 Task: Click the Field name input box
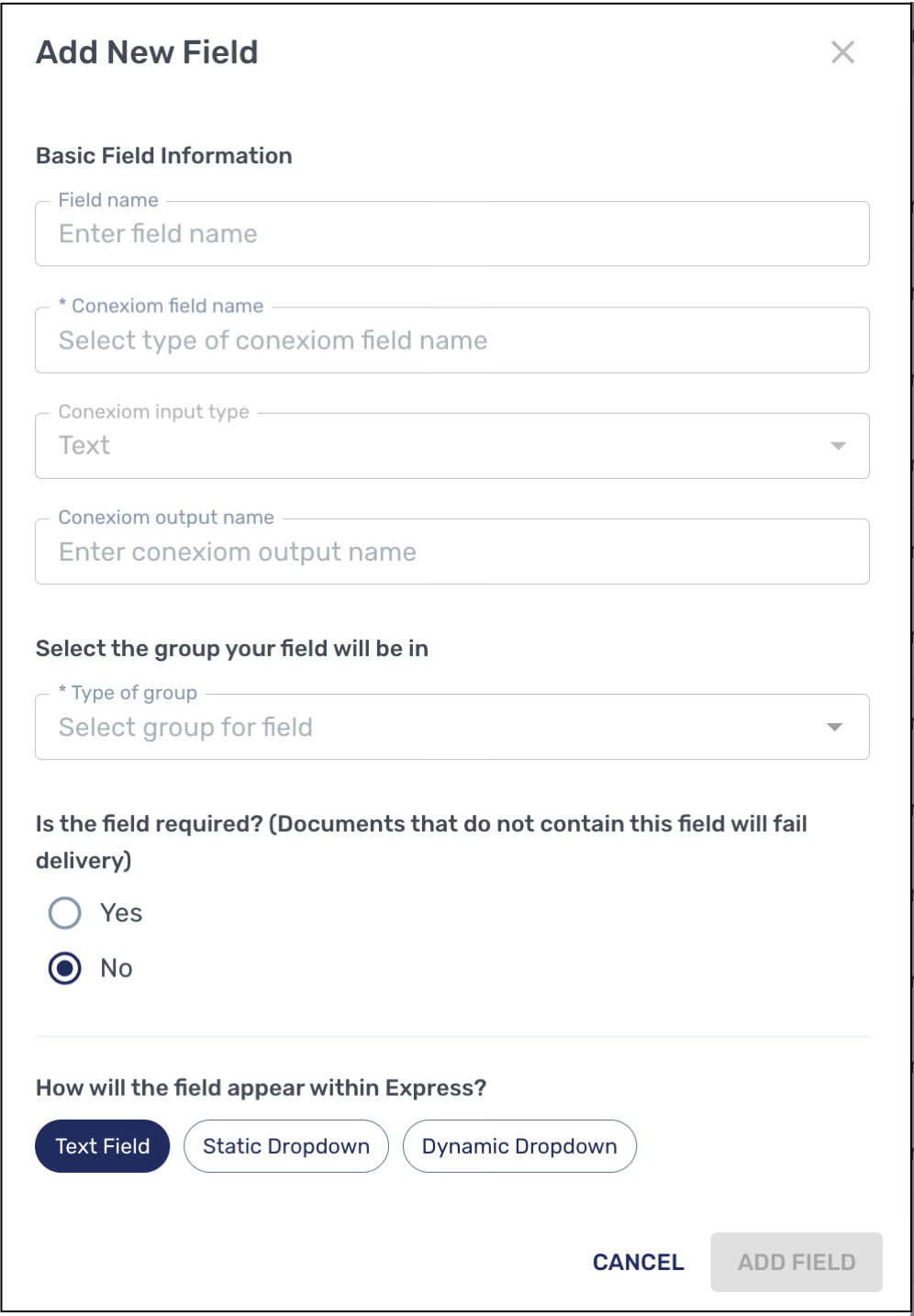pyautogui.click(x=452, y=234)
